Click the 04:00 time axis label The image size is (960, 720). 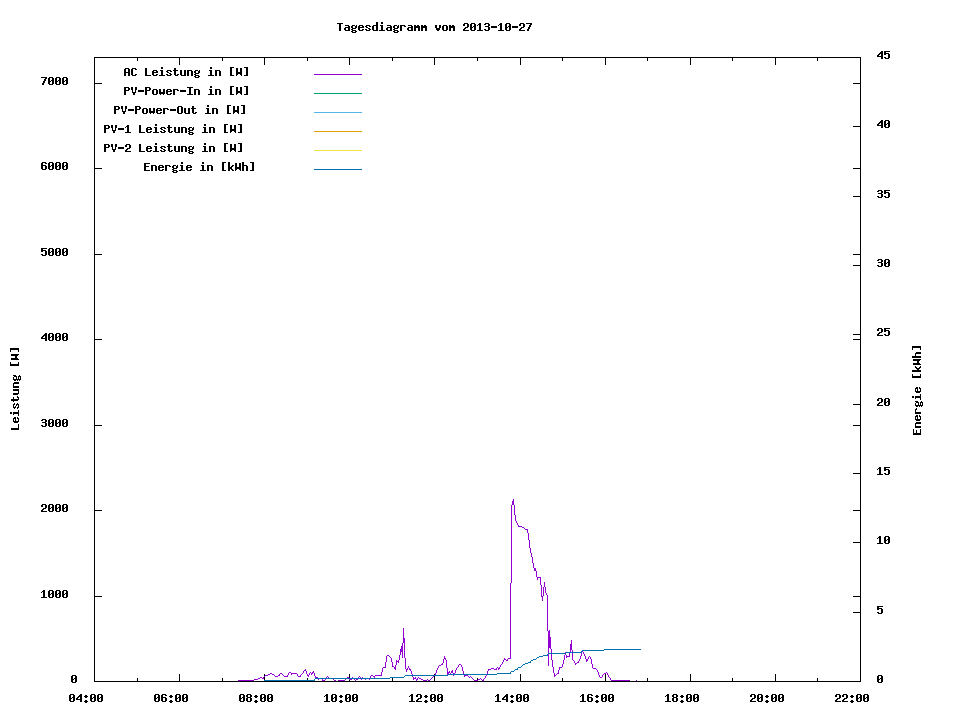tap(86, 698)
